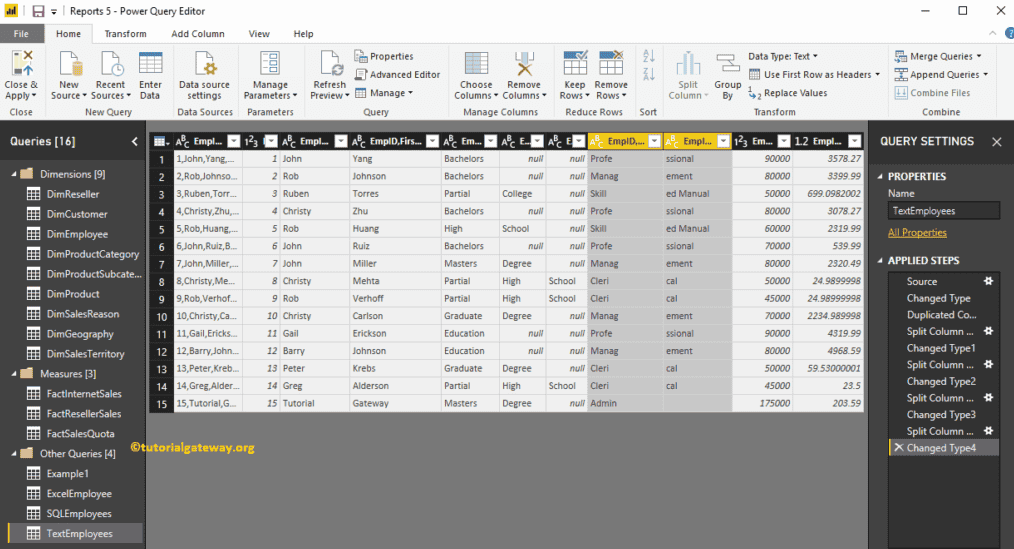Collapse the ribbon with the chevron
1014x549 pixels.
[x=993, y=33]
